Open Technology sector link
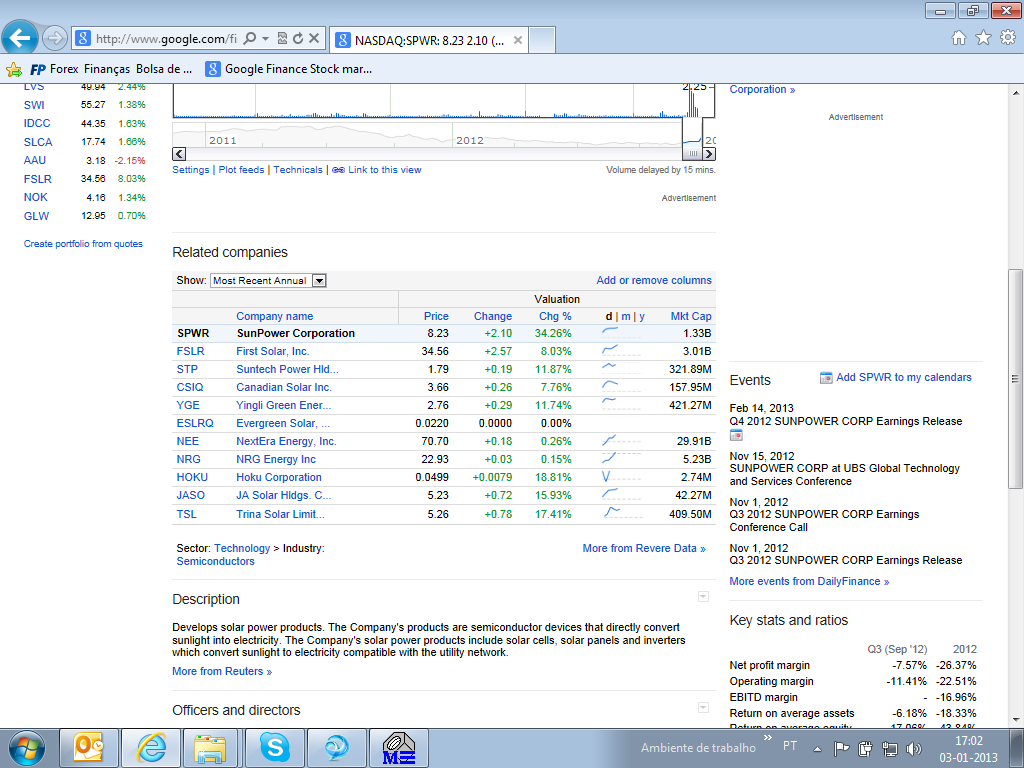Viewport: 1024px width, 768px height. pos(242,549)
